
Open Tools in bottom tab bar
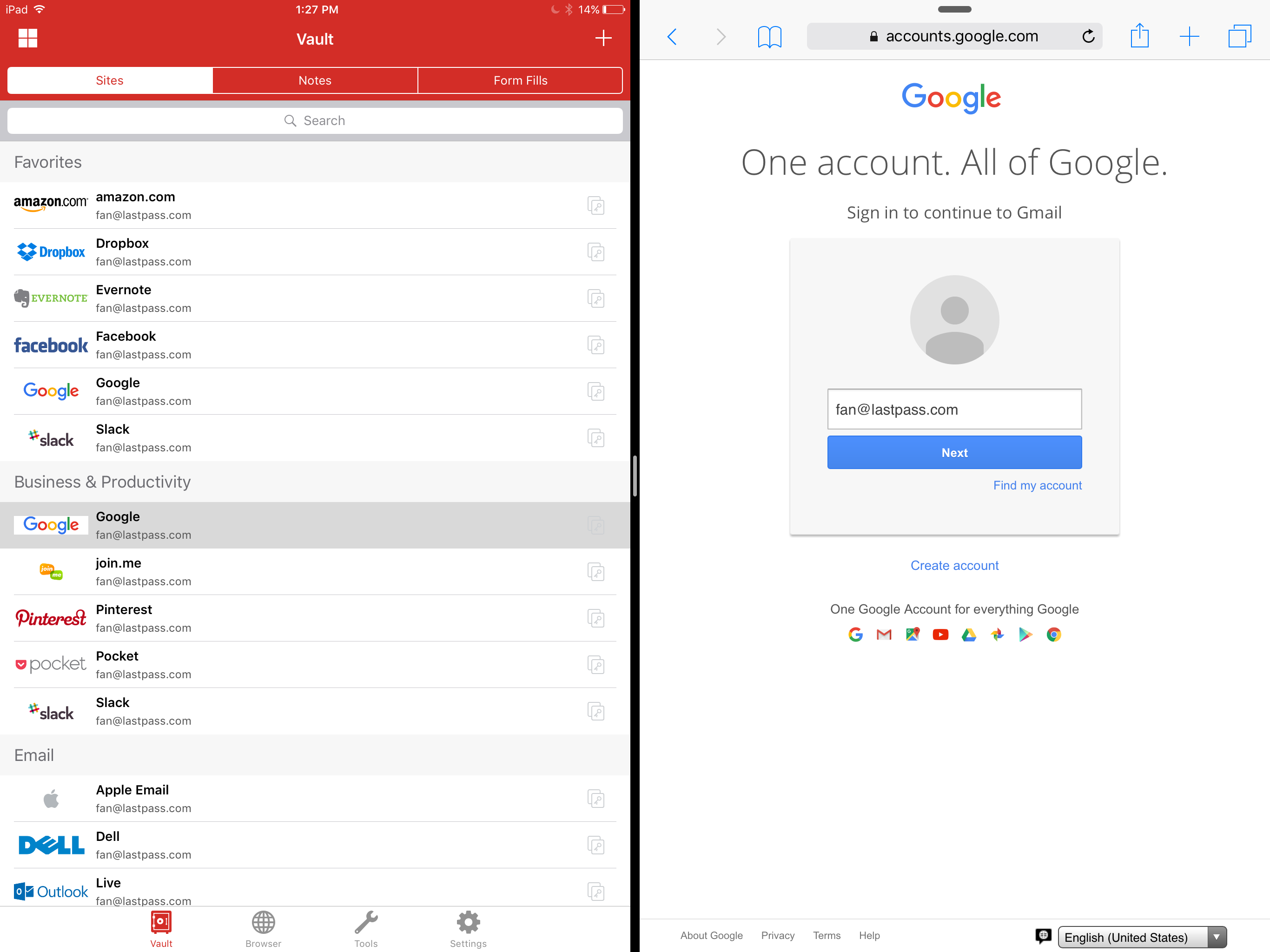coord(366,930)
